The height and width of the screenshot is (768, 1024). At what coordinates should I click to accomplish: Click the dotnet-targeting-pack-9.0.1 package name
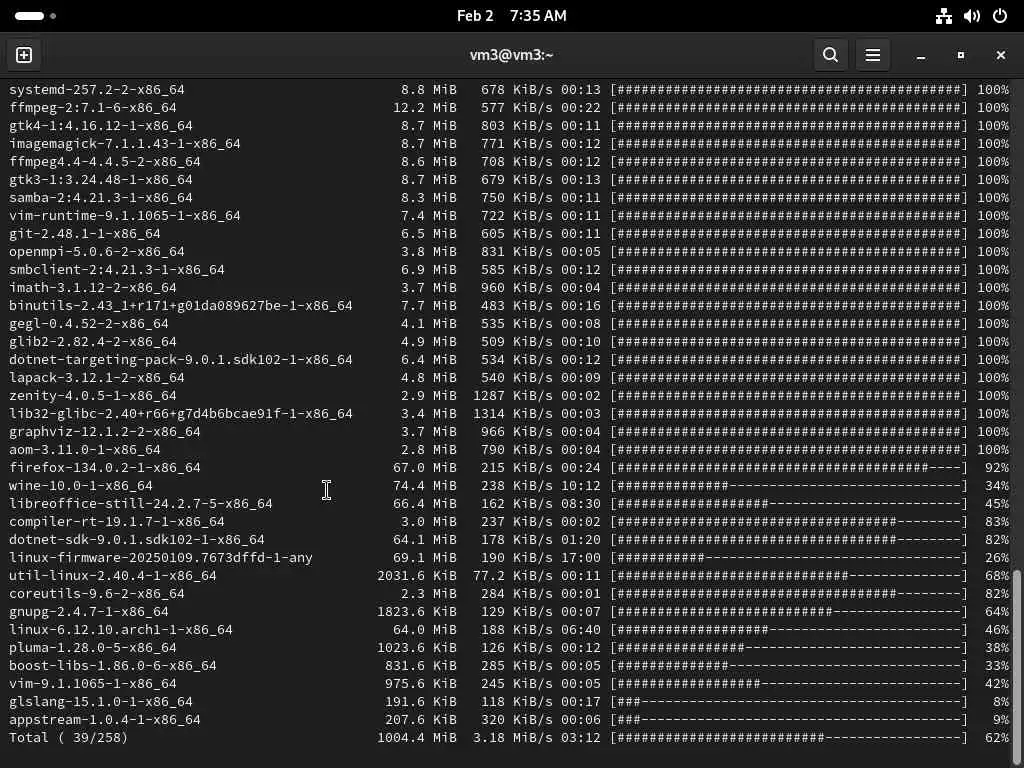point(181,360)
